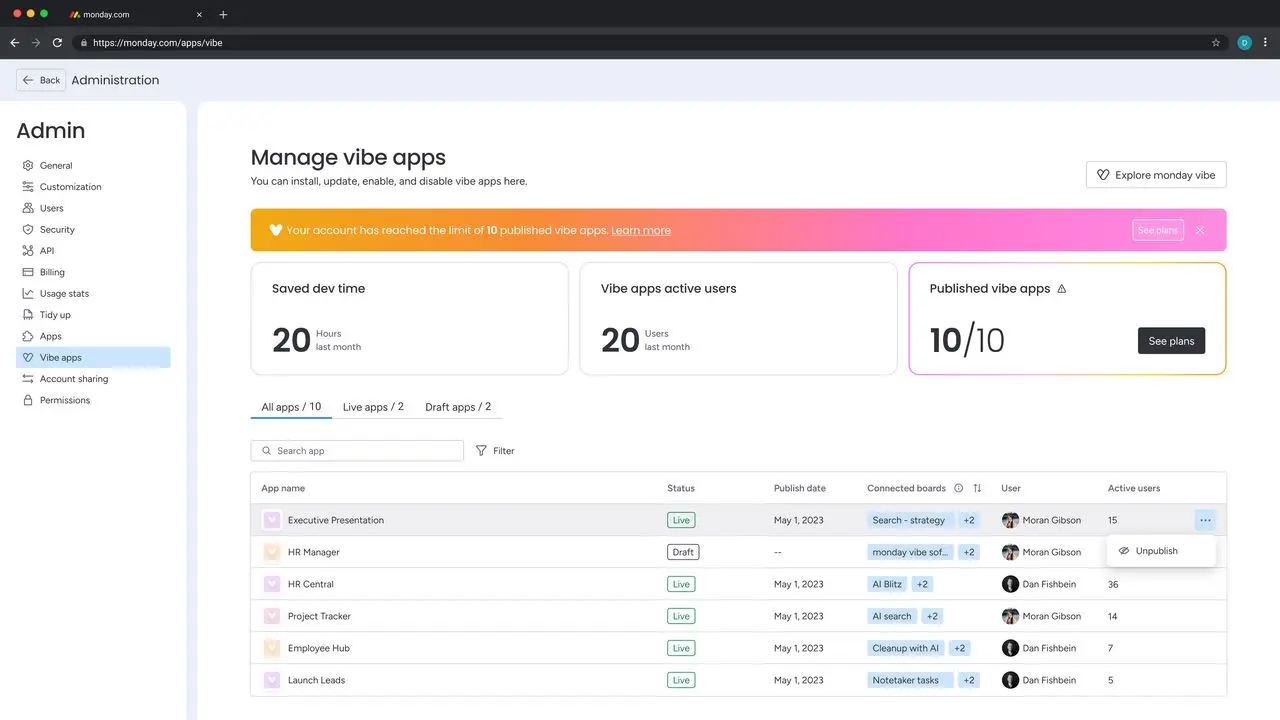The width and height of the screenshot is (1280, 720).
Task: Switch to Live apps tab
Action: pos(373,407)
